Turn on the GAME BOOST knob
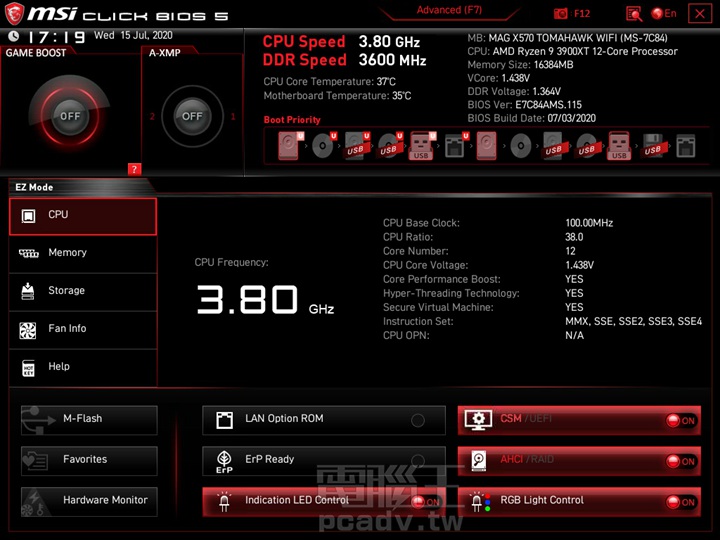Image resolution: width=720 pixels, height=540 pixels. (70, 116)
